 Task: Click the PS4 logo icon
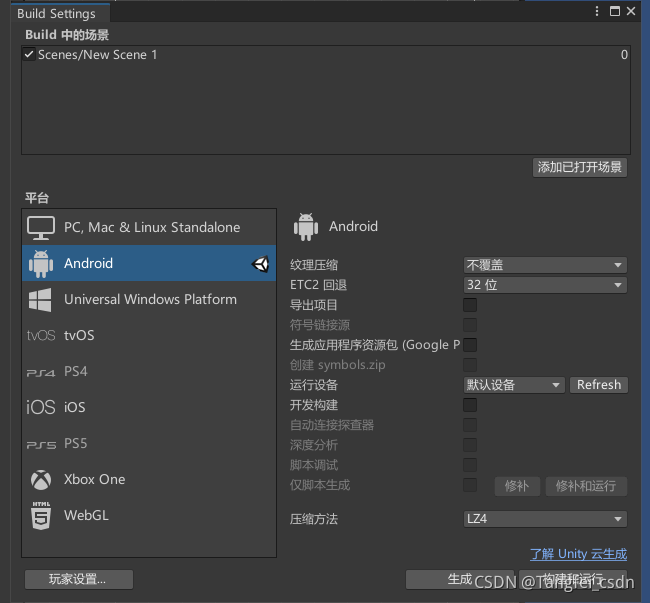click(41, 373)
